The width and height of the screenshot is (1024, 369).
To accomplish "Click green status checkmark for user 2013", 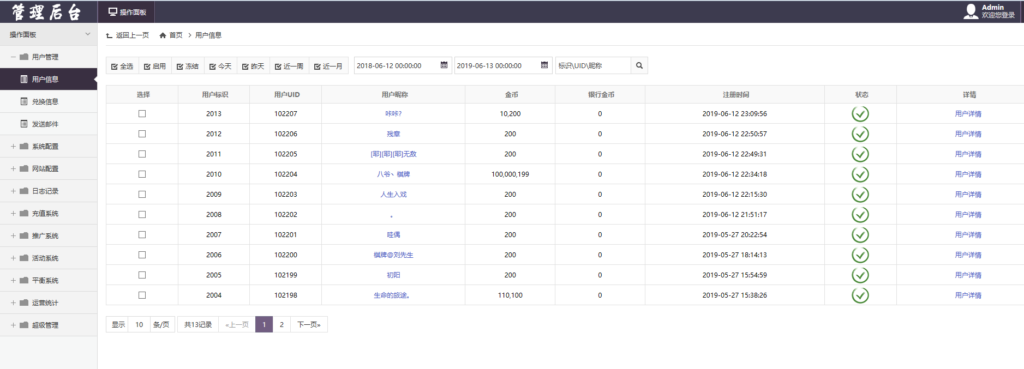I will pyautogui.click(x=860, y=114).
